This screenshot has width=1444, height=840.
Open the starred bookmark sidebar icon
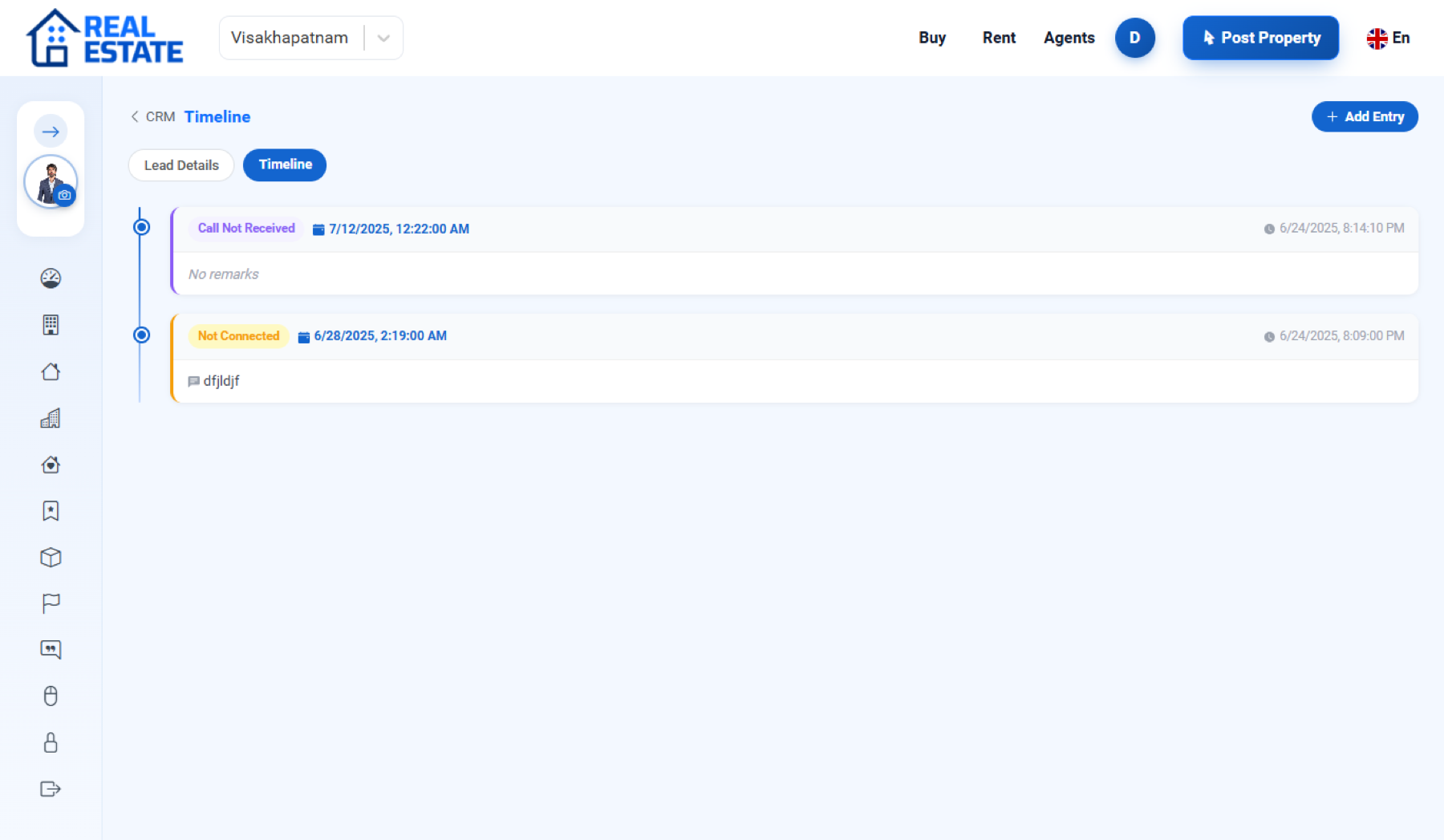(51, 511)
